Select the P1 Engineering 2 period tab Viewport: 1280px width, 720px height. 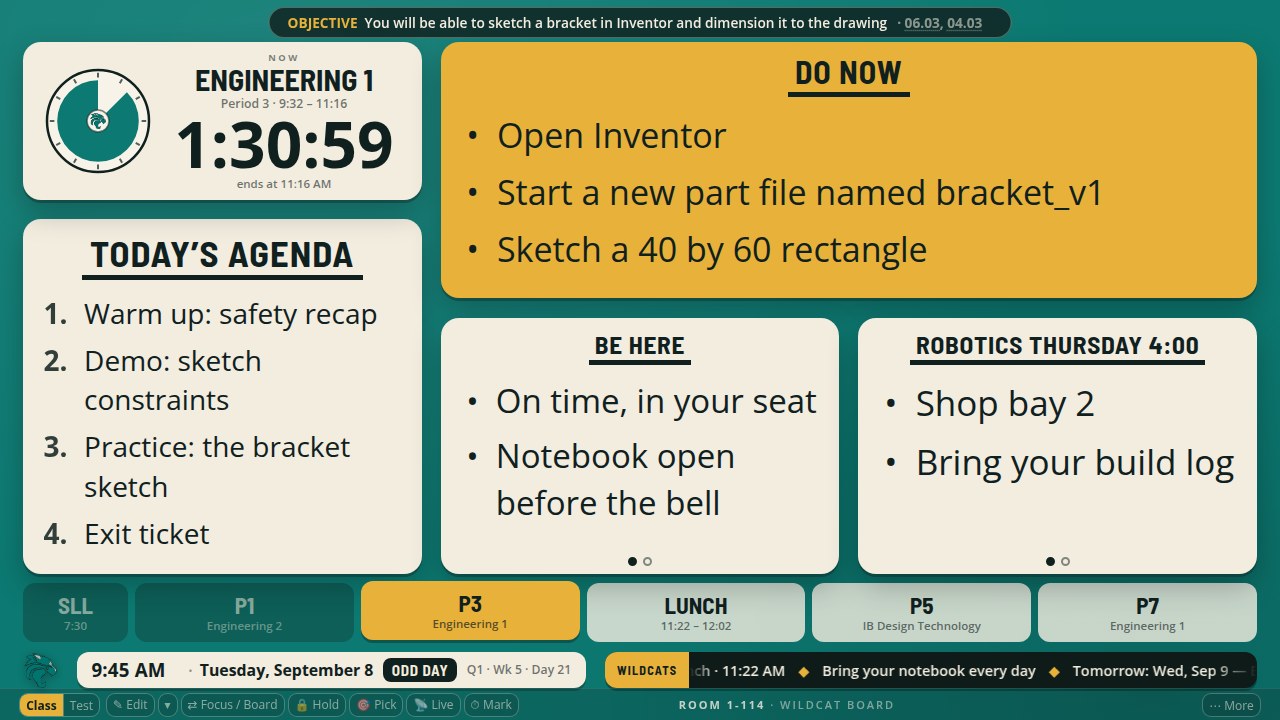[x=244, y=612]
